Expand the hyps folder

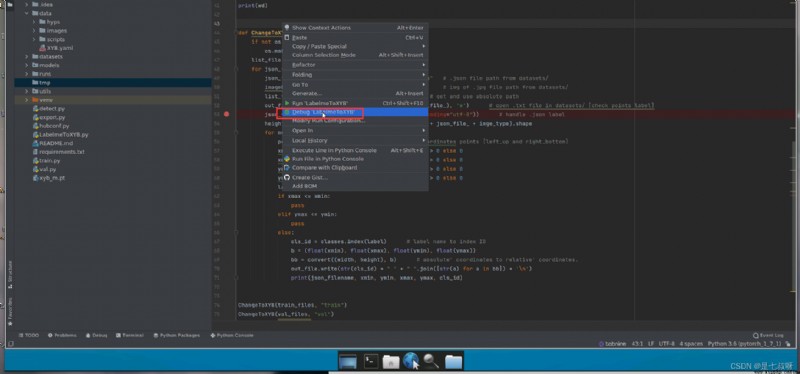(x=34, y=22)
